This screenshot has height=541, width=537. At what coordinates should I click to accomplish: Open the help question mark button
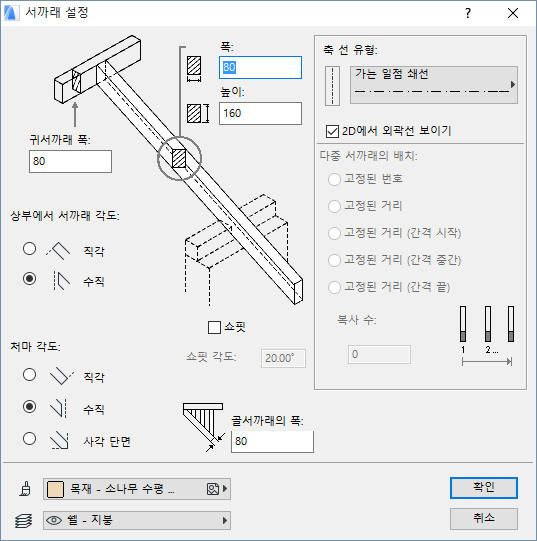point(468,13)
